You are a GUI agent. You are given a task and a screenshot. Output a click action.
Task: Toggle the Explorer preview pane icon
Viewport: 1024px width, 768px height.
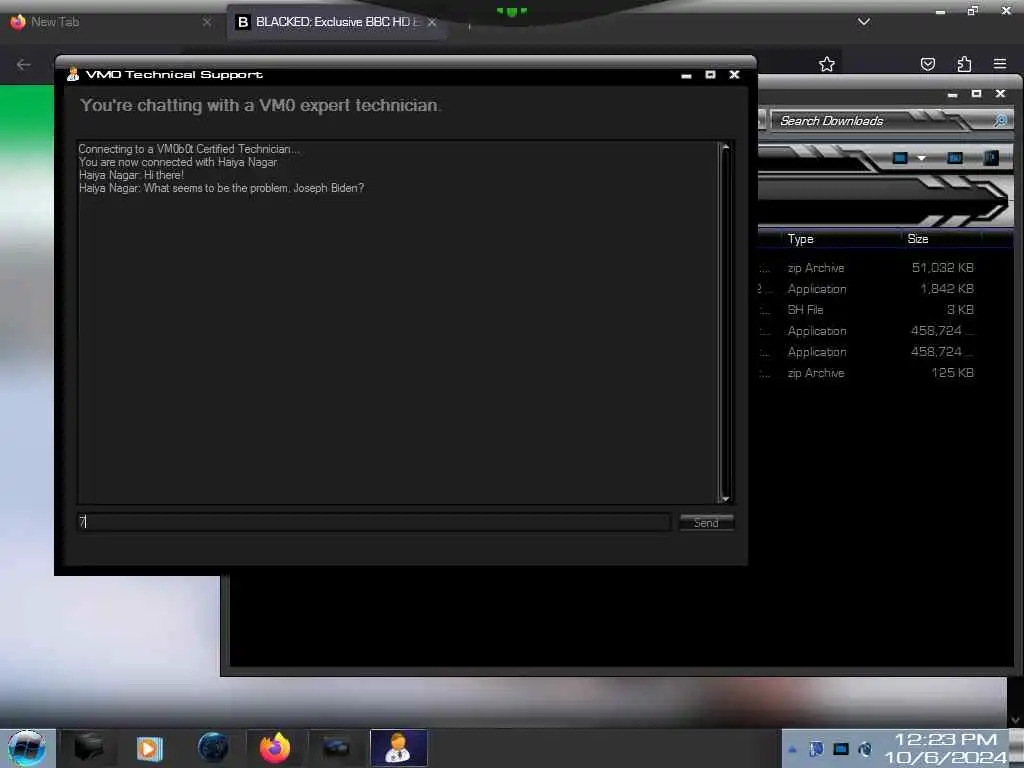(x=954, y=158)
